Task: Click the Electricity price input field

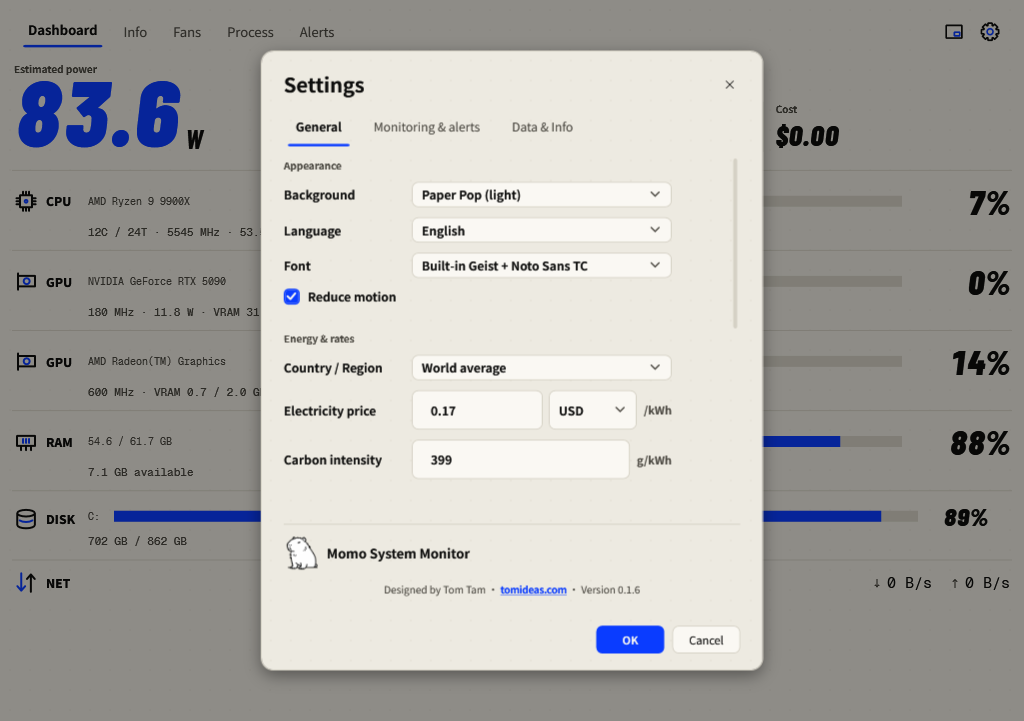Action: pos(477,410)
